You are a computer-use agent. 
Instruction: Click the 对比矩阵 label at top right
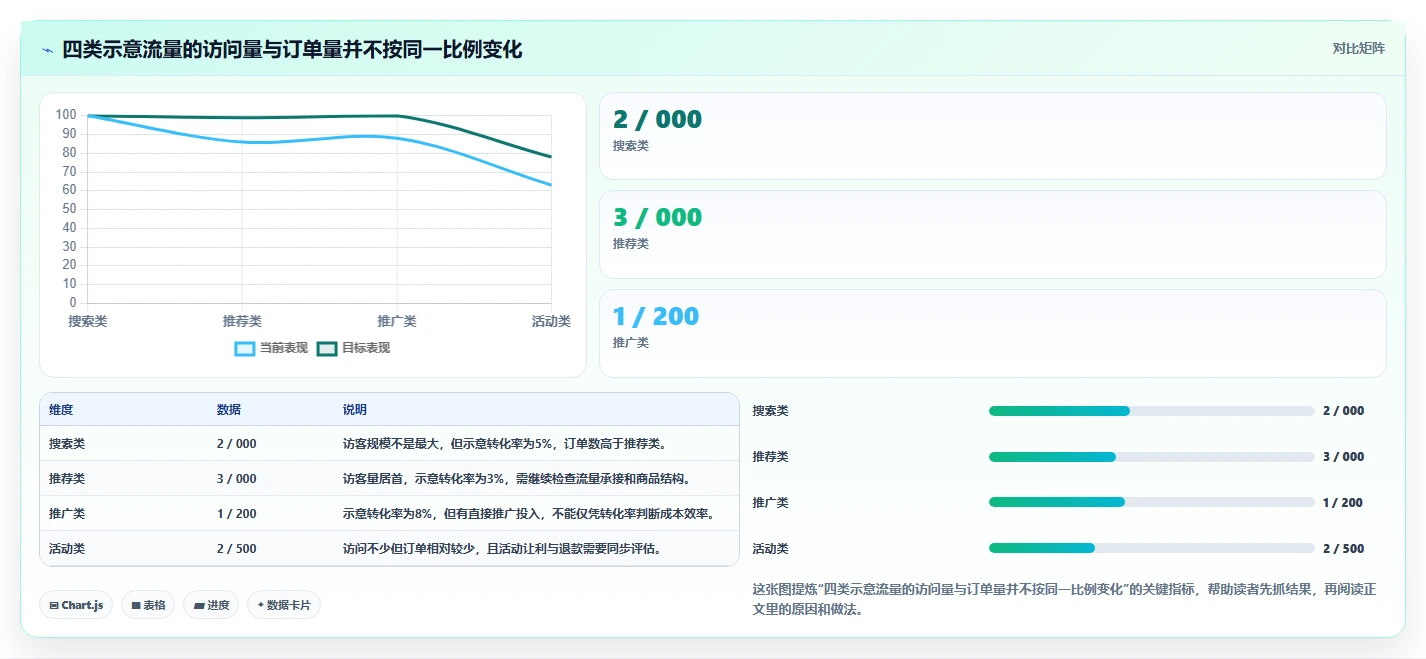(x=1358, y=48)
